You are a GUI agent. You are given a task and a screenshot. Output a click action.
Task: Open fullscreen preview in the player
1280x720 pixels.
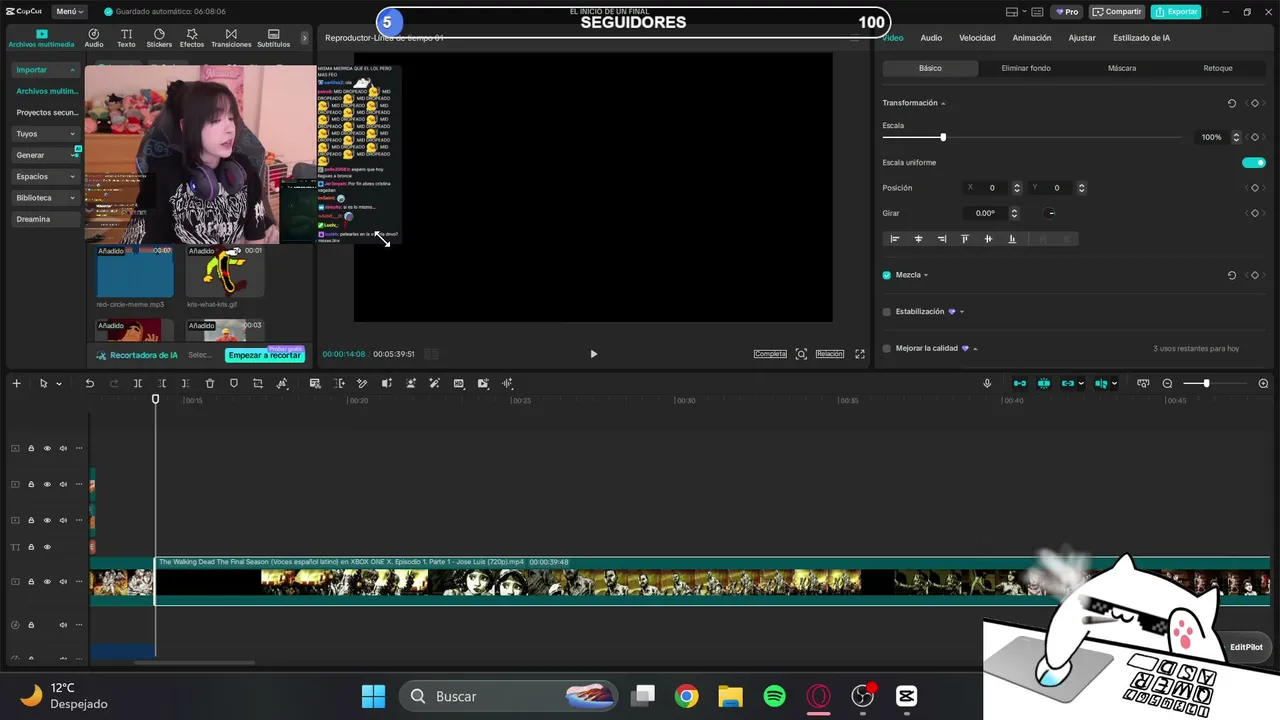click(x=860, y=354)
